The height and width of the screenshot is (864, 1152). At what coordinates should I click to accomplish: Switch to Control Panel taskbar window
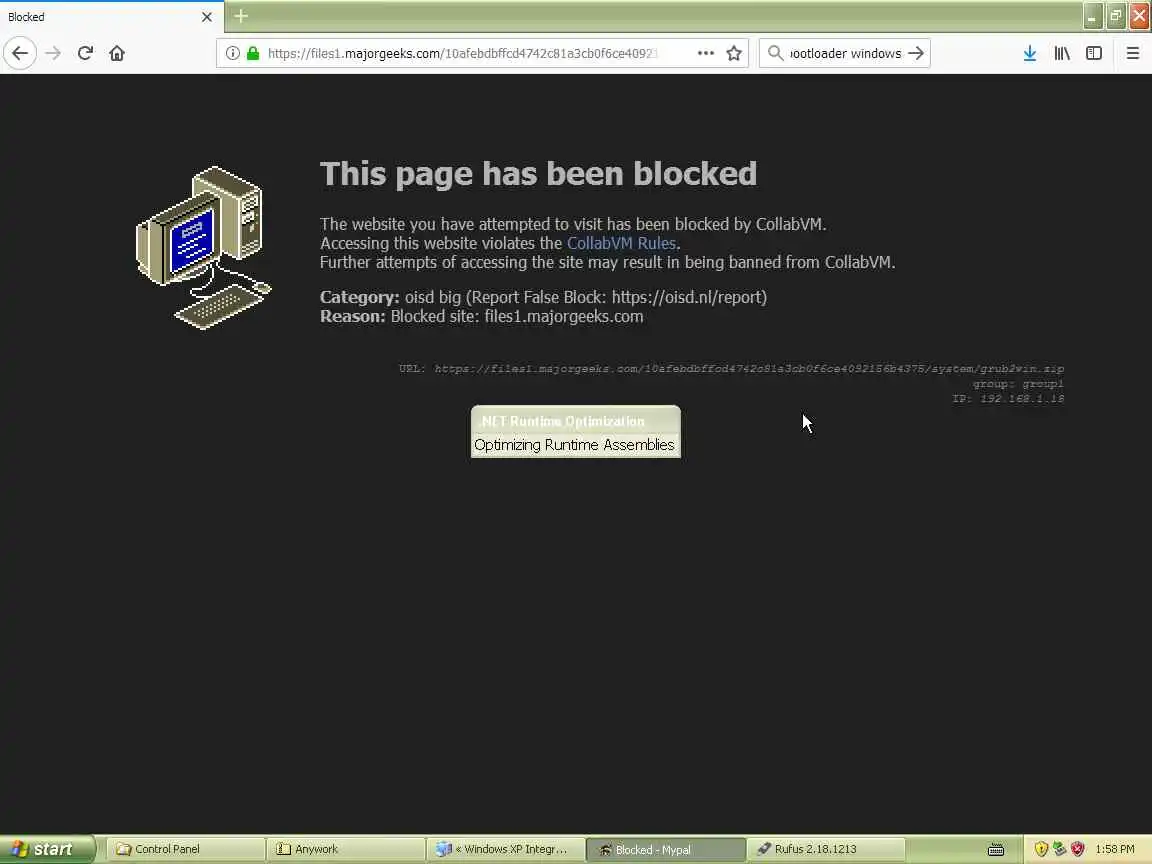(186, 849)
